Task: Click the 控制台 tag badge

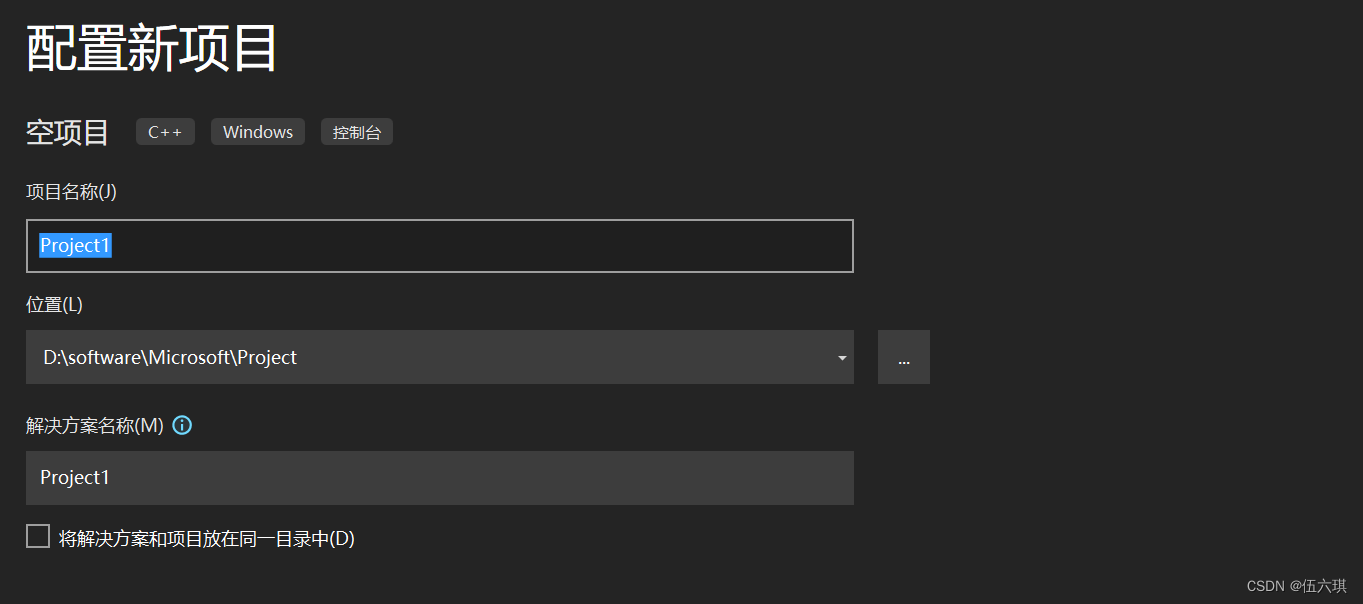Action: point(357,132)
